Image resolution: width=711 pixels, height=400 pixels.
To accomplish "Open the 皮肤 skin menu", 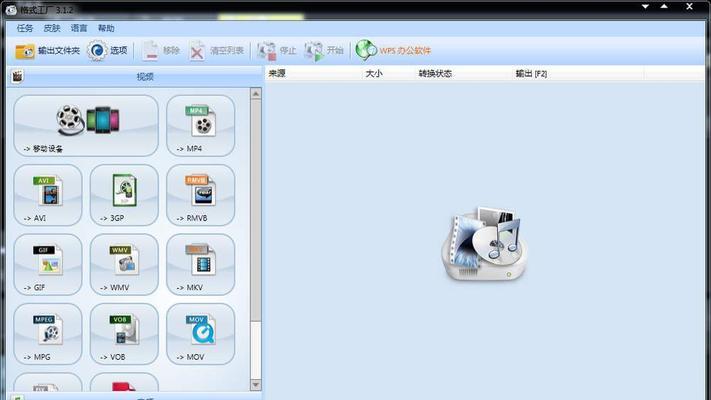I will click(x=52, y=28).
